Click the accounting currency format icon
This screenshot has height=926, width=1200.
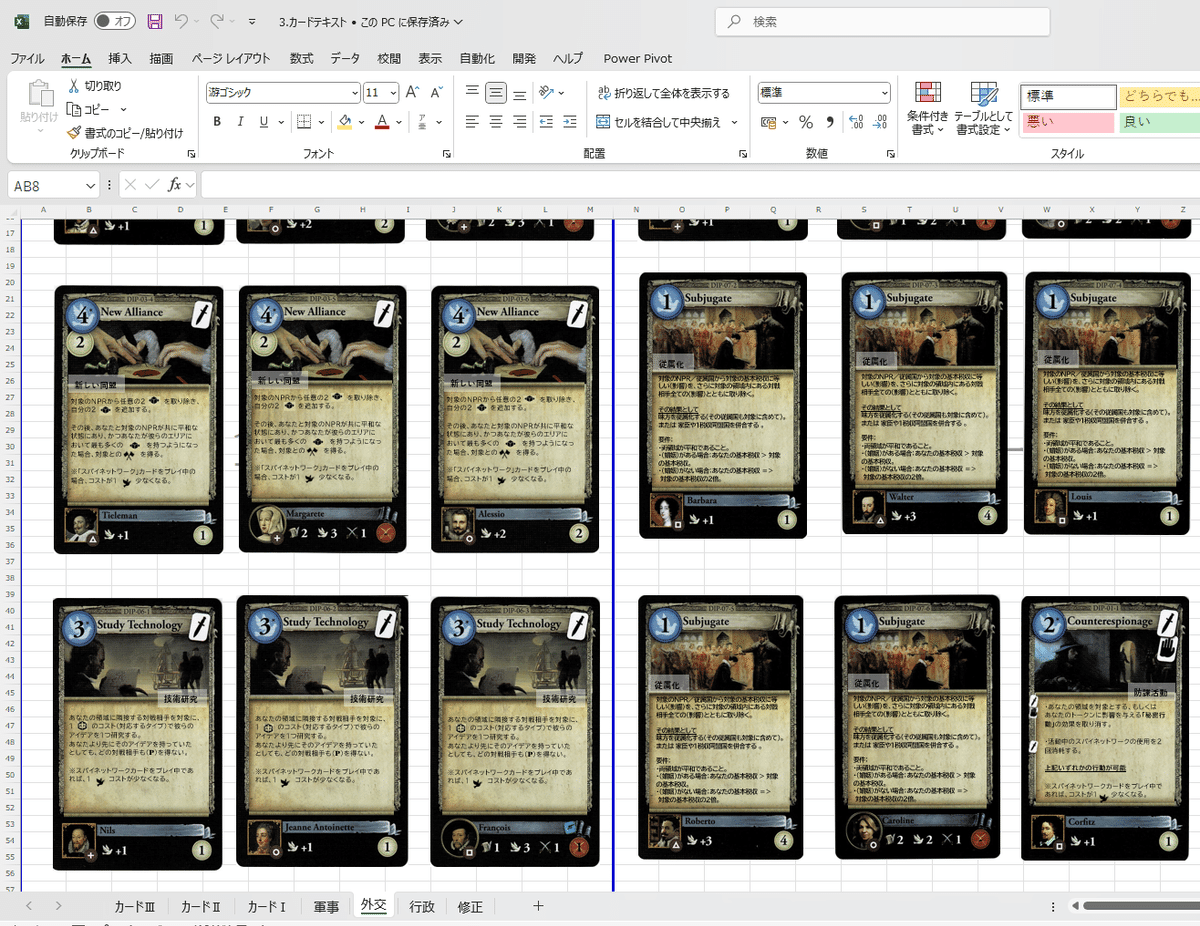pyautogui.click(x=768, y=122)
